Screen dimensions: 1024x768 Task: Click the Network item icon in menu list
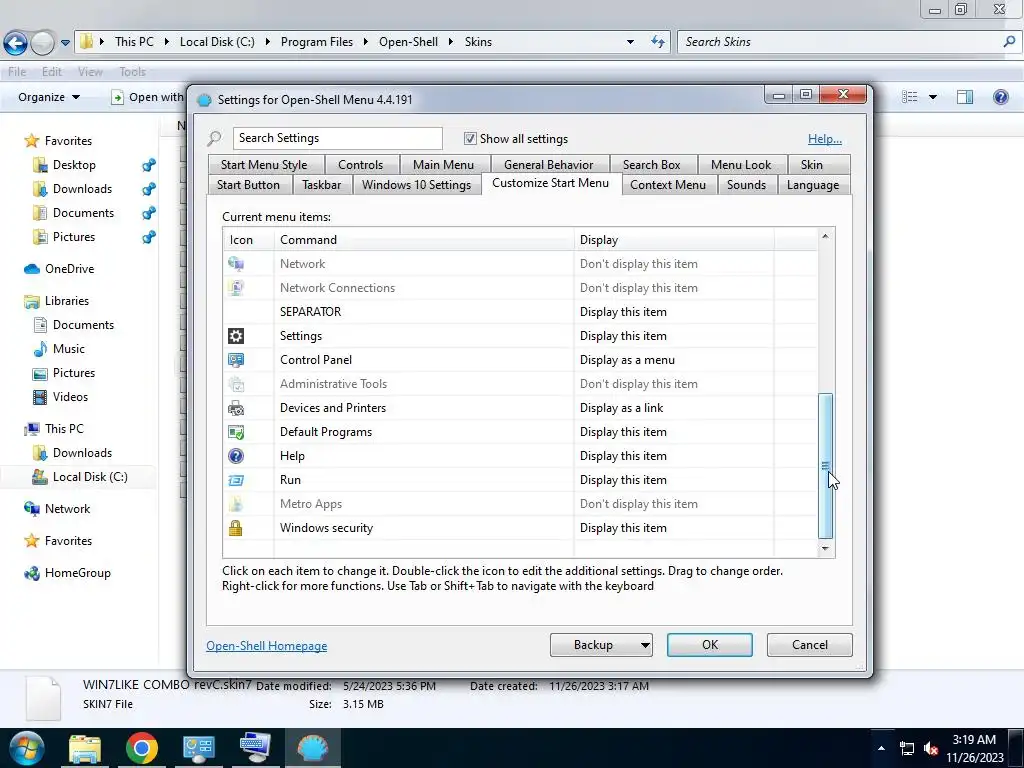tap(236, 264)
